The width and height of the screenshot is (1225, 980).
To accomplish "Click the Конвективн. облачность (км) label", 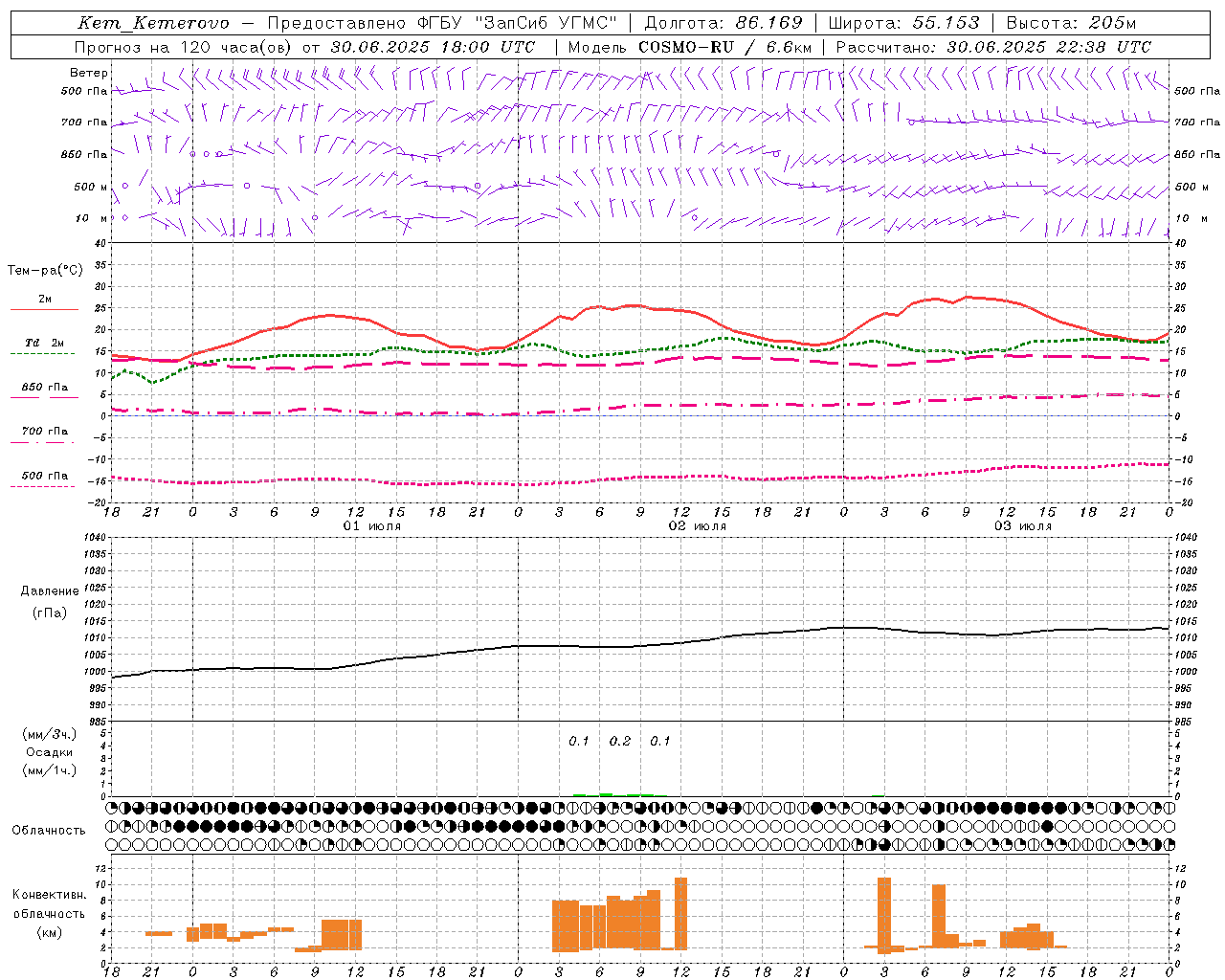I will click(x=49, y=913).
